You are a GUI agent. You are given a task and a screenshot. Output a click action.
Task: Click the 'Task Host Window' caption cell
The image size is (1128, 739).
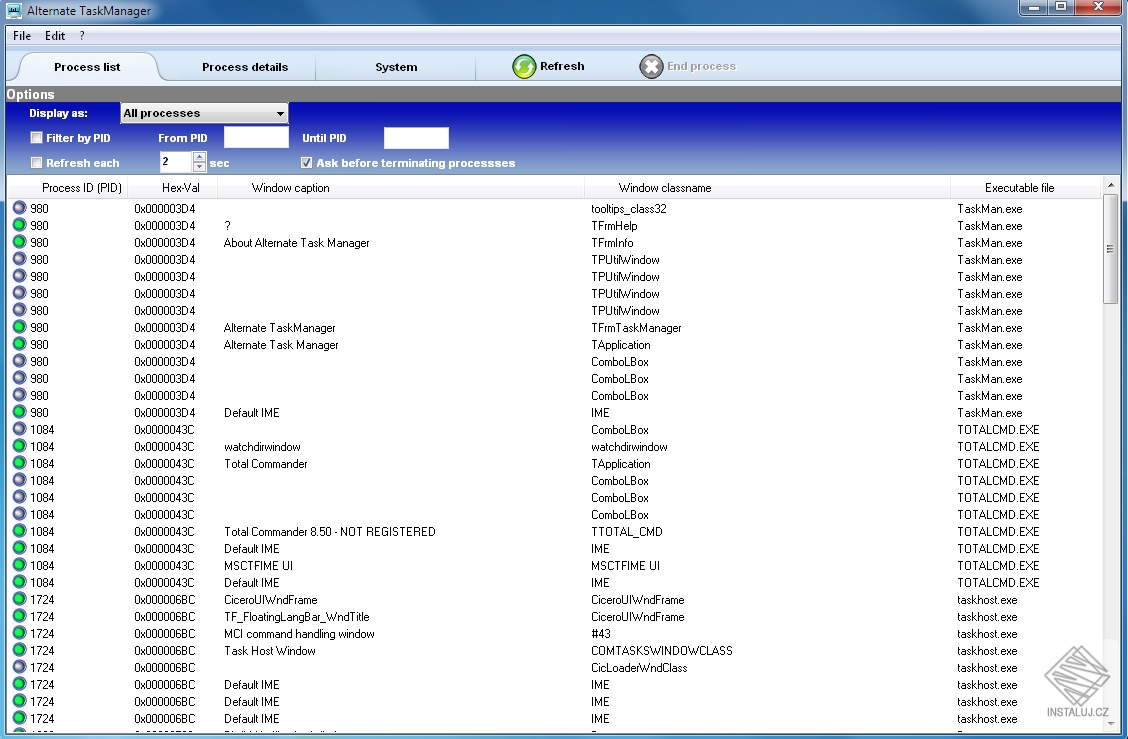[x=270, y=650]
